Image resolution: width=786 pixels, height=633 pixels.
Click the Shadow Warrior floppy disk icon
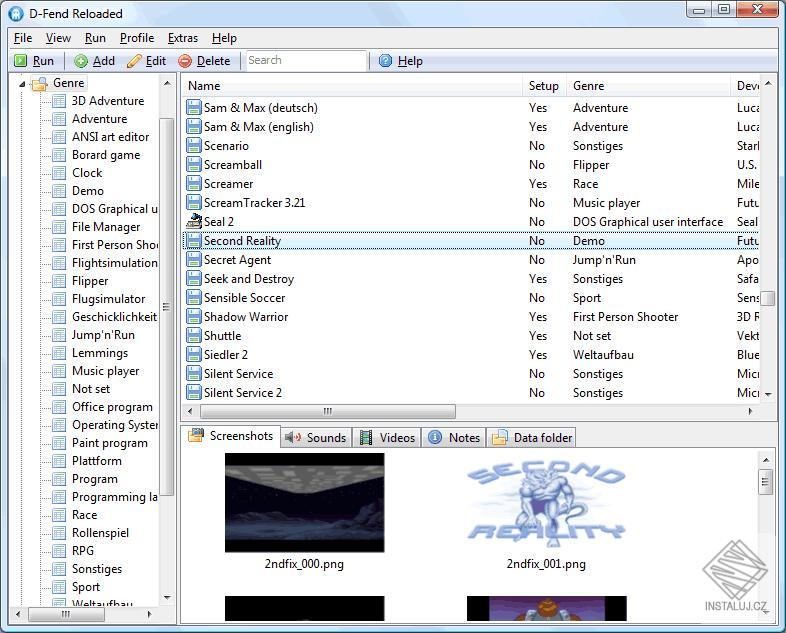point(194,317)
